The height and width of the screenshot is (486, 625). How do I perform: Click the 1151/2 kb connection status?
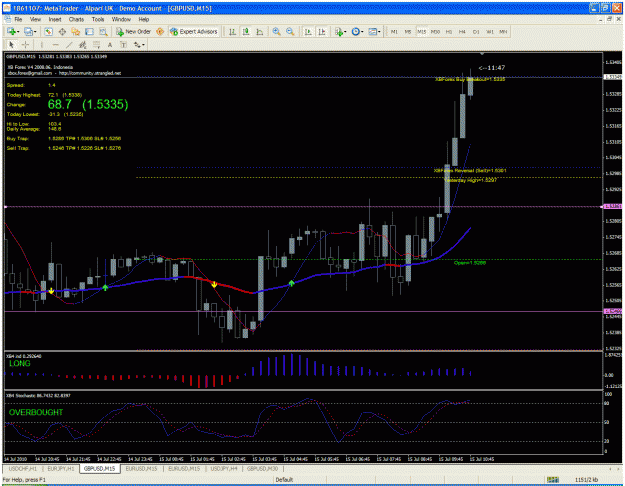(x=587, y=480)
